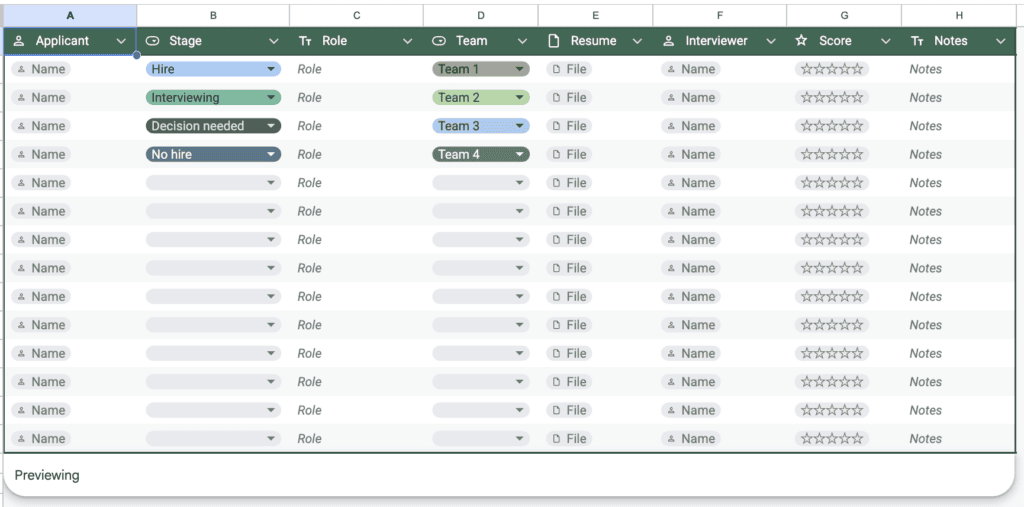Click the interviewer Name chip in the No hire row
Screen dimensions: 1024x507
point(691,154)
